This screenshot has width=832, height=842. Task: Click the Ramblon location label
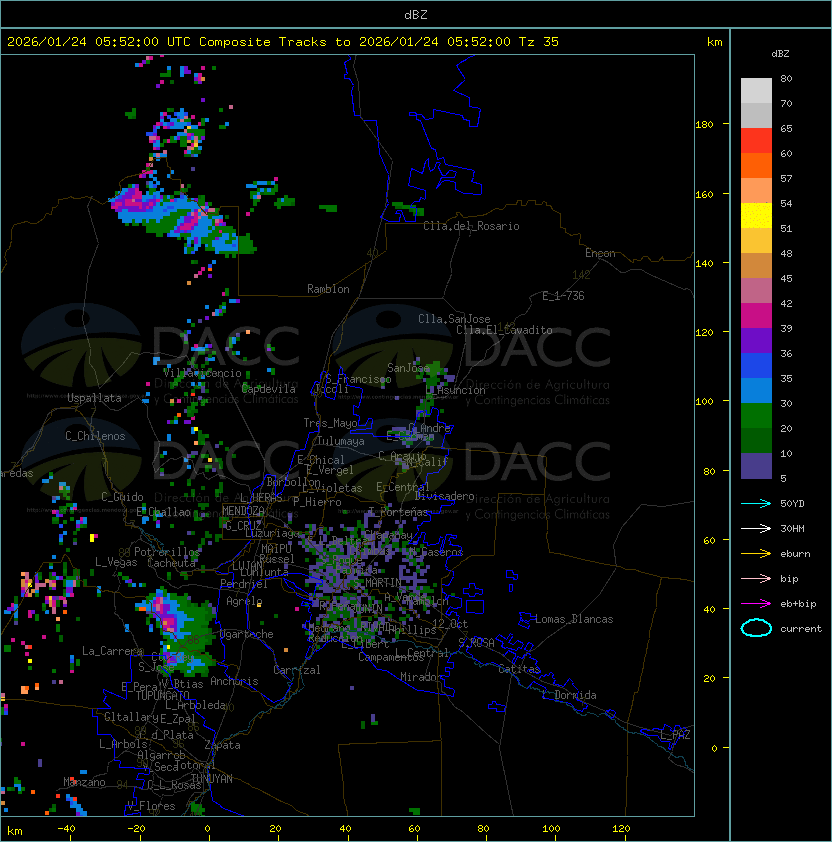coord(328,289)
